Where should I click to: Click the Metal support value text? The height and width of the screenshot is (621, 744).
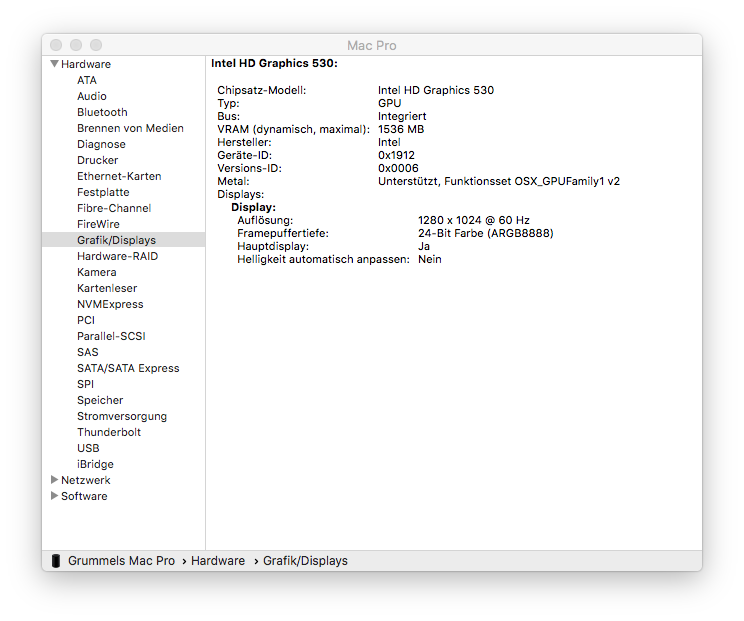click(499, 181)
